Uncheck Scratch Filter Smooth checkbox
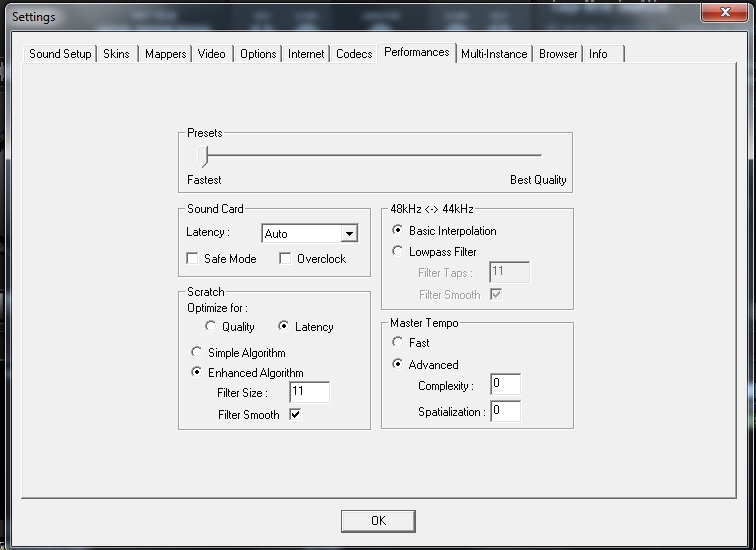Screen dimensions: 756x550 (x=295, y=414)
